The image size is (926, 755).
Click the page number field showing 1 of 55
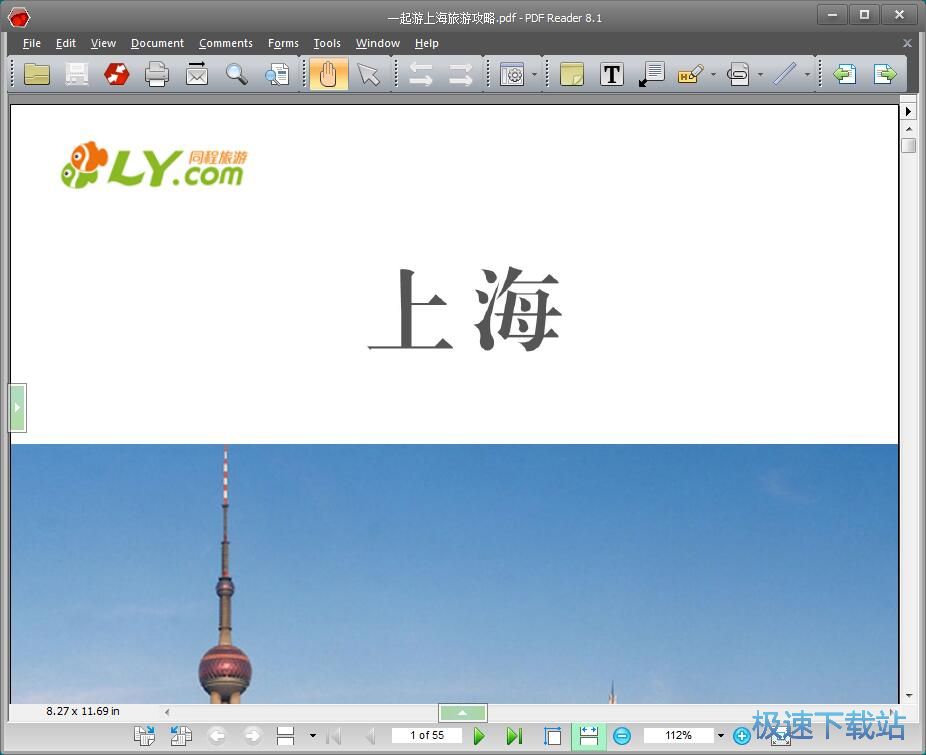coord(427,735)
